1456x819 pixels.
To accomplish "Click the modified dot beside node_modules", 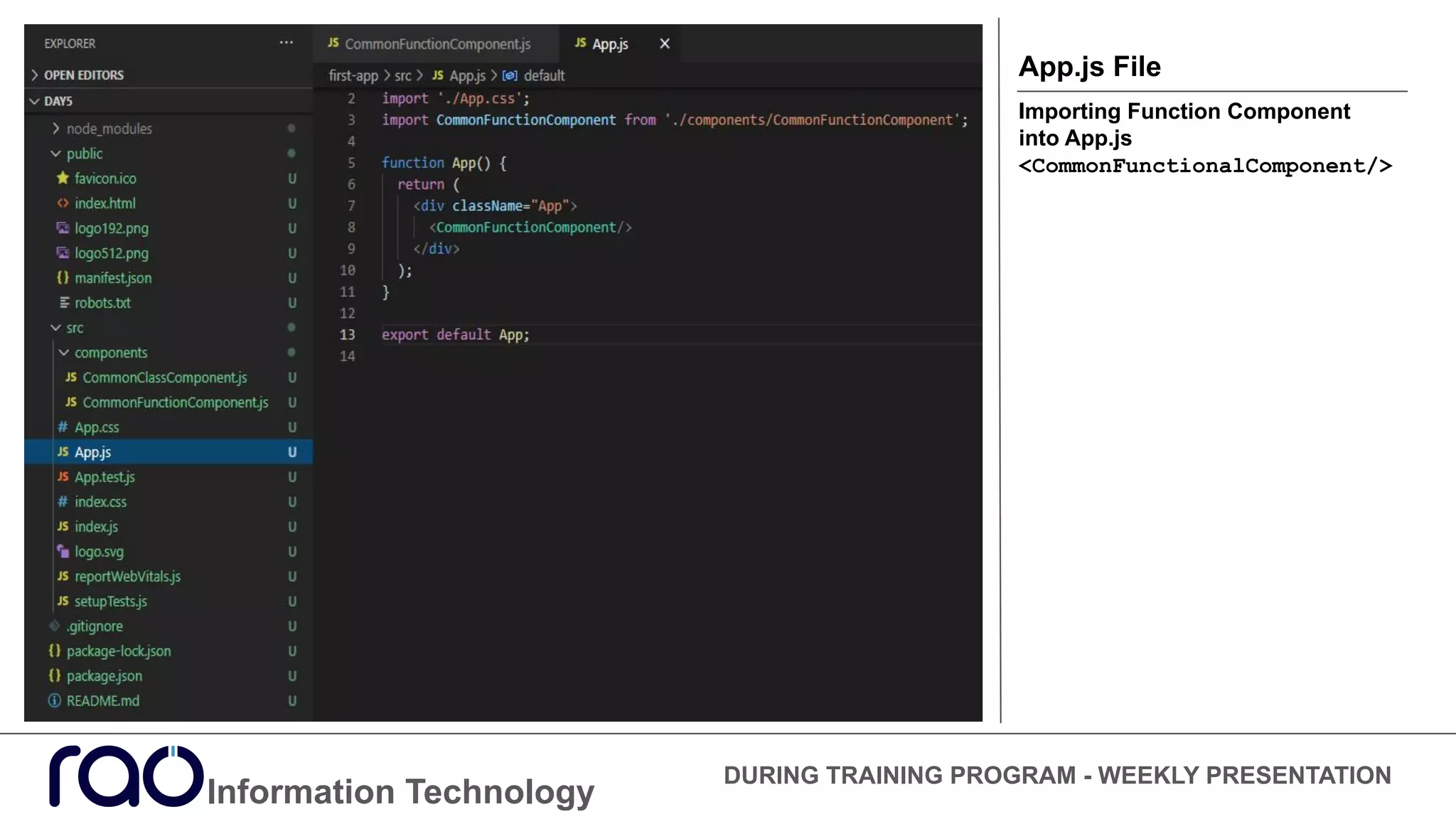I will pyautogui.click(x=291, y=128).
